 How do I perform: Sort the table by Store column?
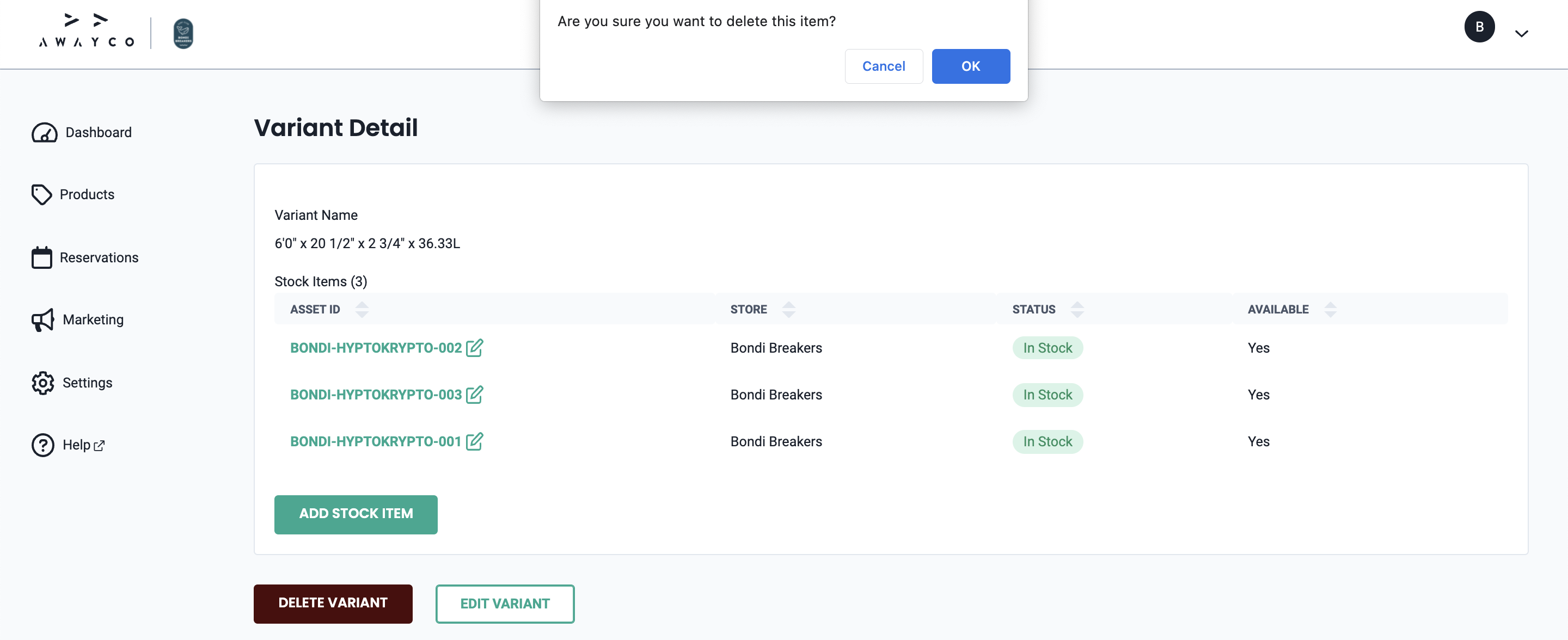click(788, 310)
